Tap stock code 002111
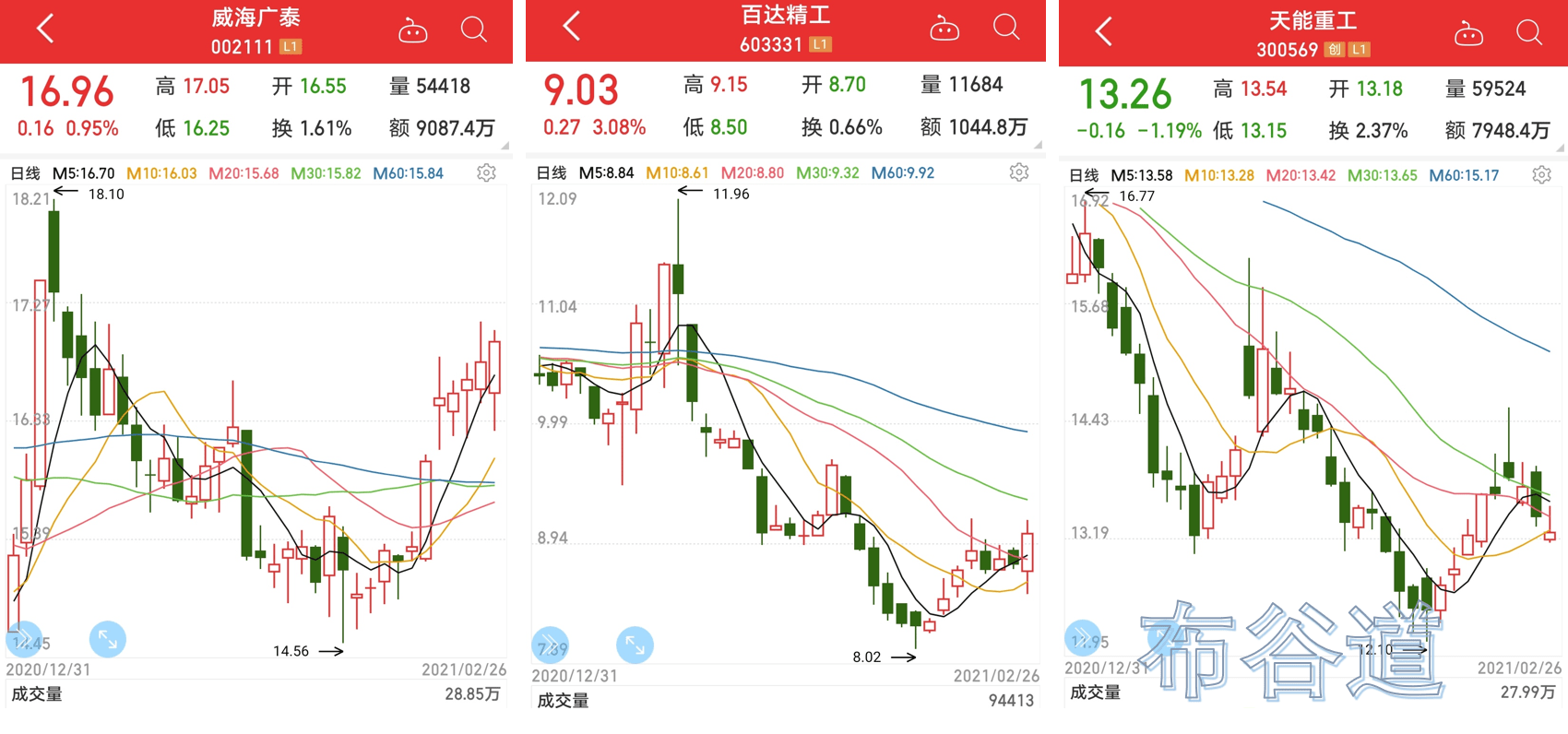This screenshot has height=734, width=1568. coord(242,47)
